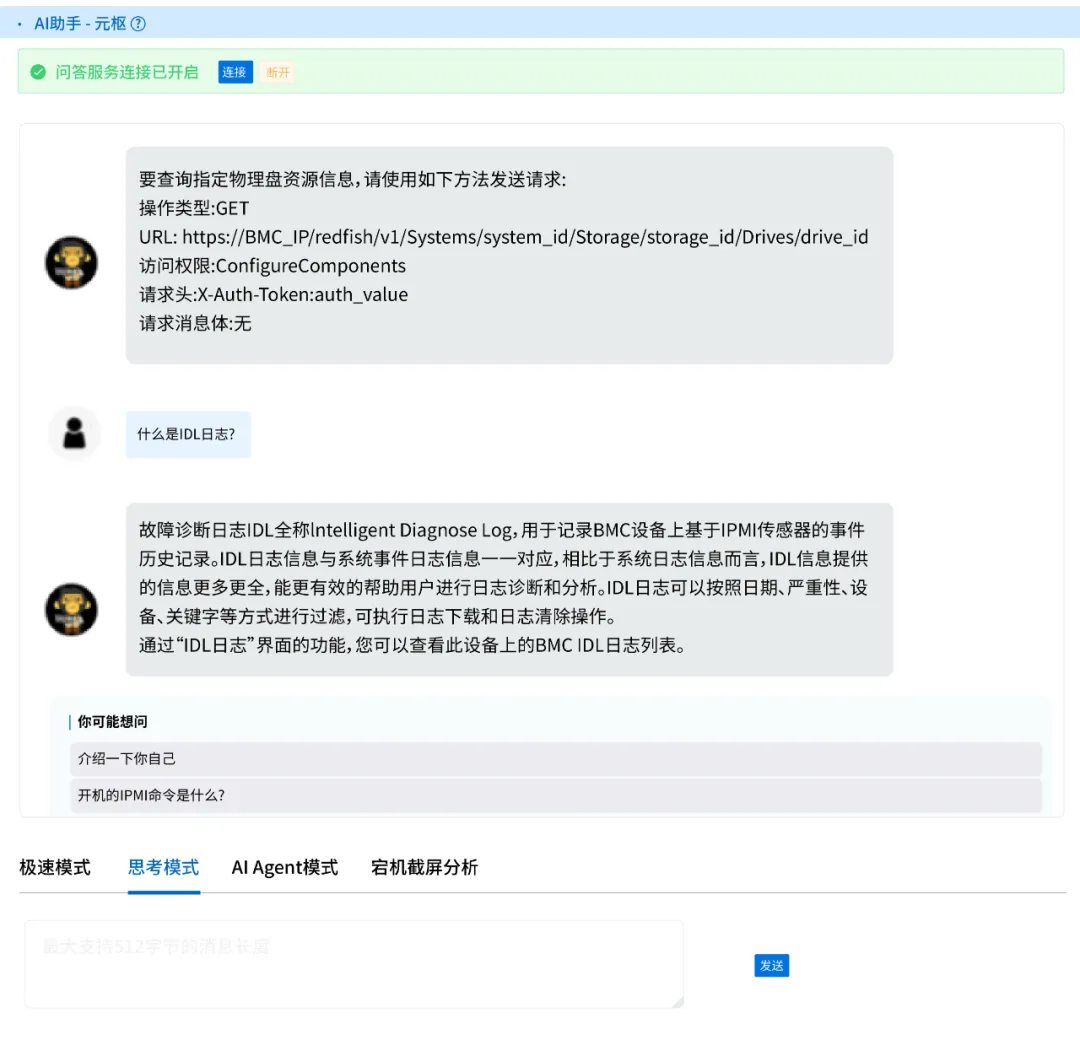This screenshot has height=1040, width=1080.
Task: Click the message input field
Action: click(x=355, y=962)
